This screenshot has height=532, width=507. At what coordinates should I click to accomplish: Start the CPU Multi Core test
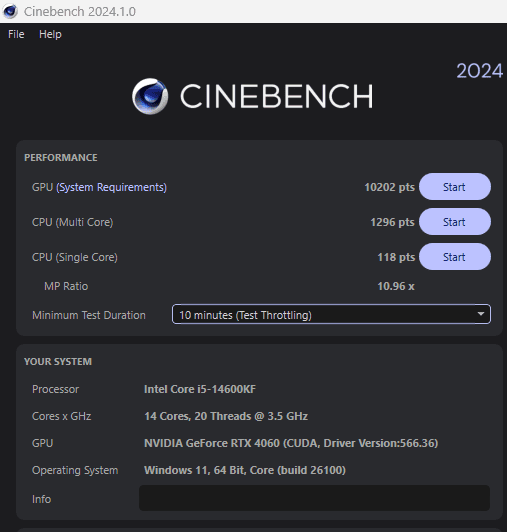(x=455, y=222)
